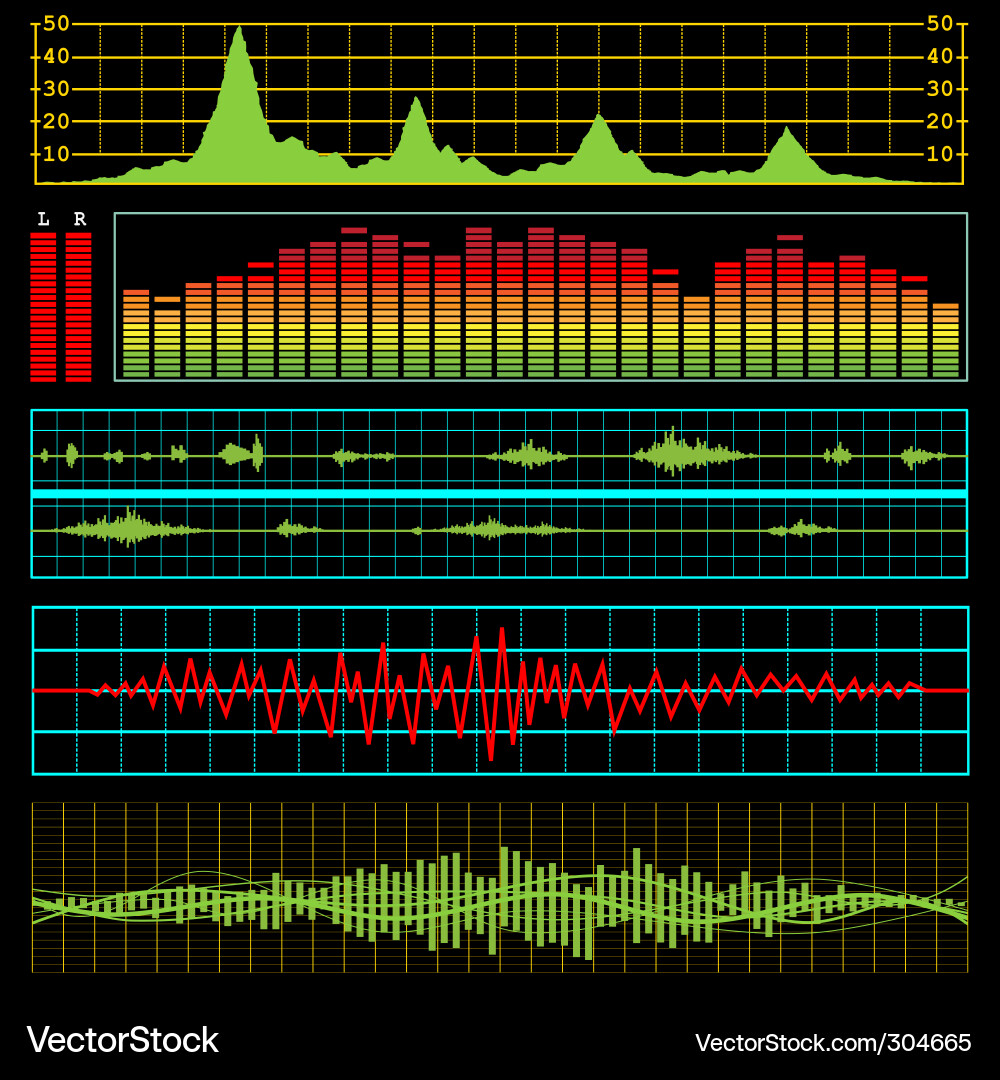Select the "R" channel label
1000x1080 pixels.
click(x=80, y=219)
